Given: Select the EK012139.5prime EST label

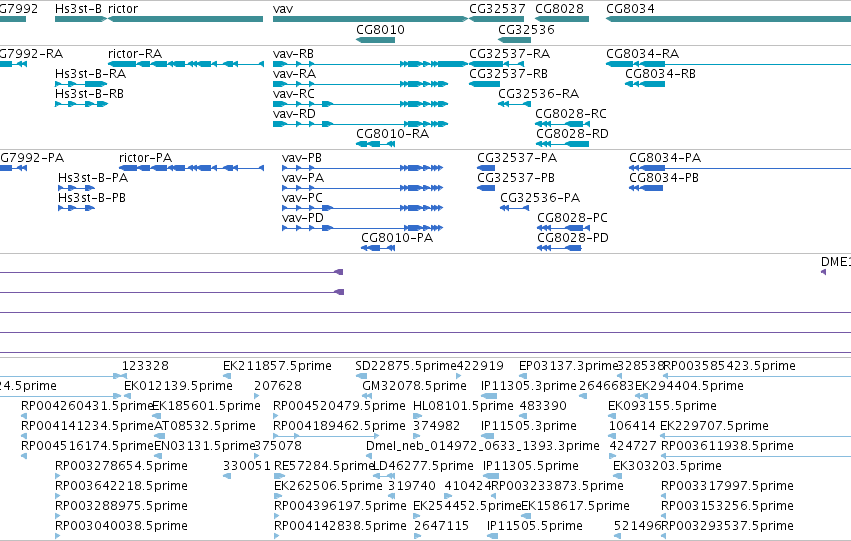Looking at the screenshot, I should click(x=179, y=386).
